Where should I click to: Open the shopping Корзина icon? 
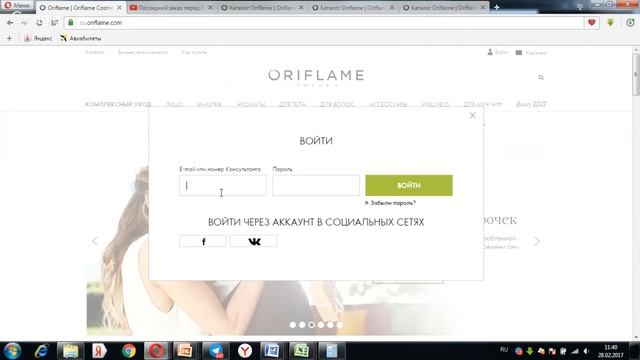531,53
